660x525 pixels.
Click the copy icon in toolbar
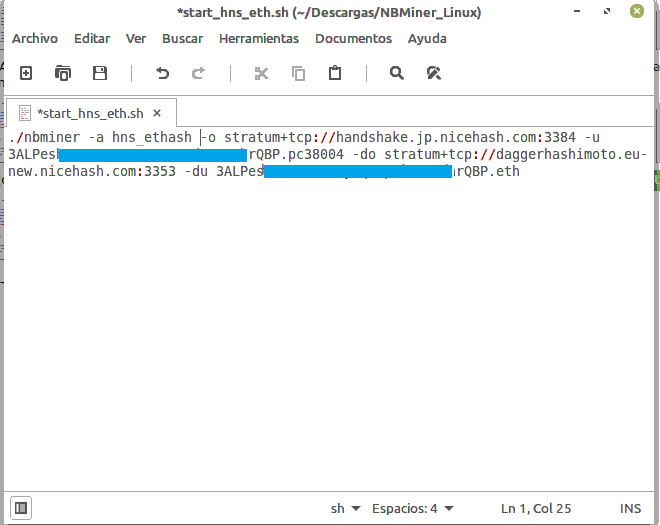298,74
